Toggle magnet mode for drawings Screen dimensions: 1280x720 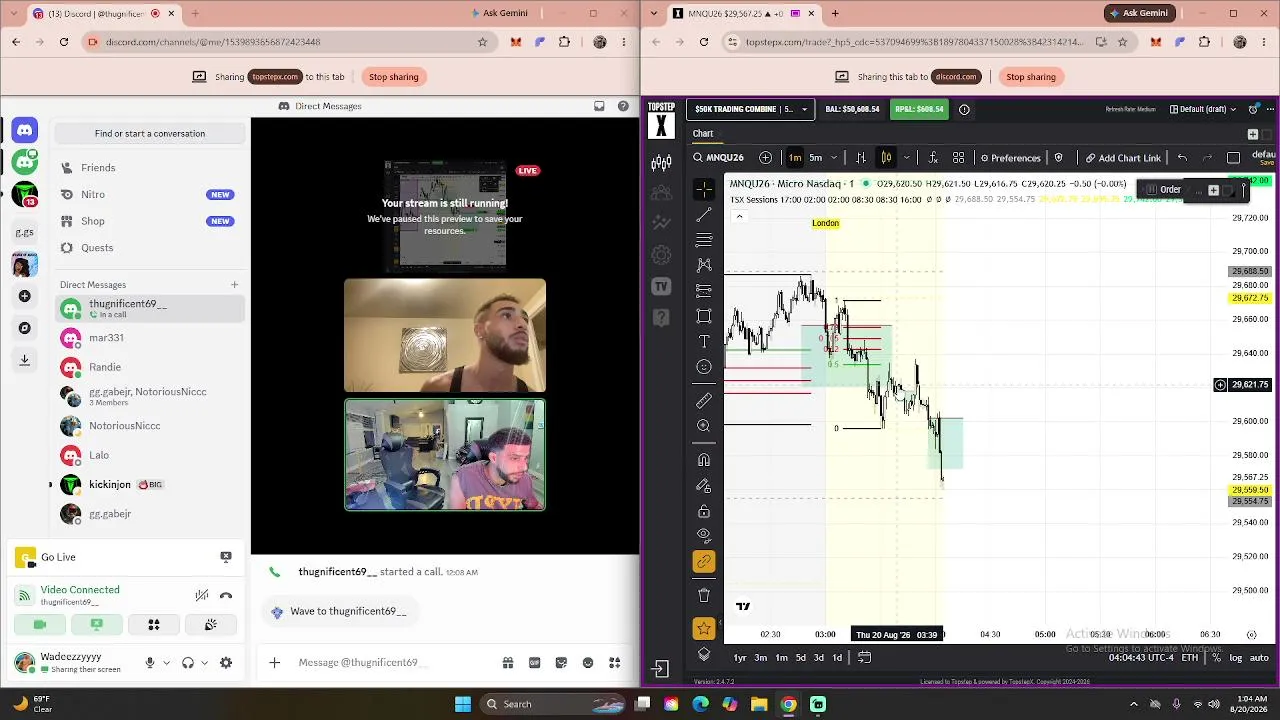[704, 460]
